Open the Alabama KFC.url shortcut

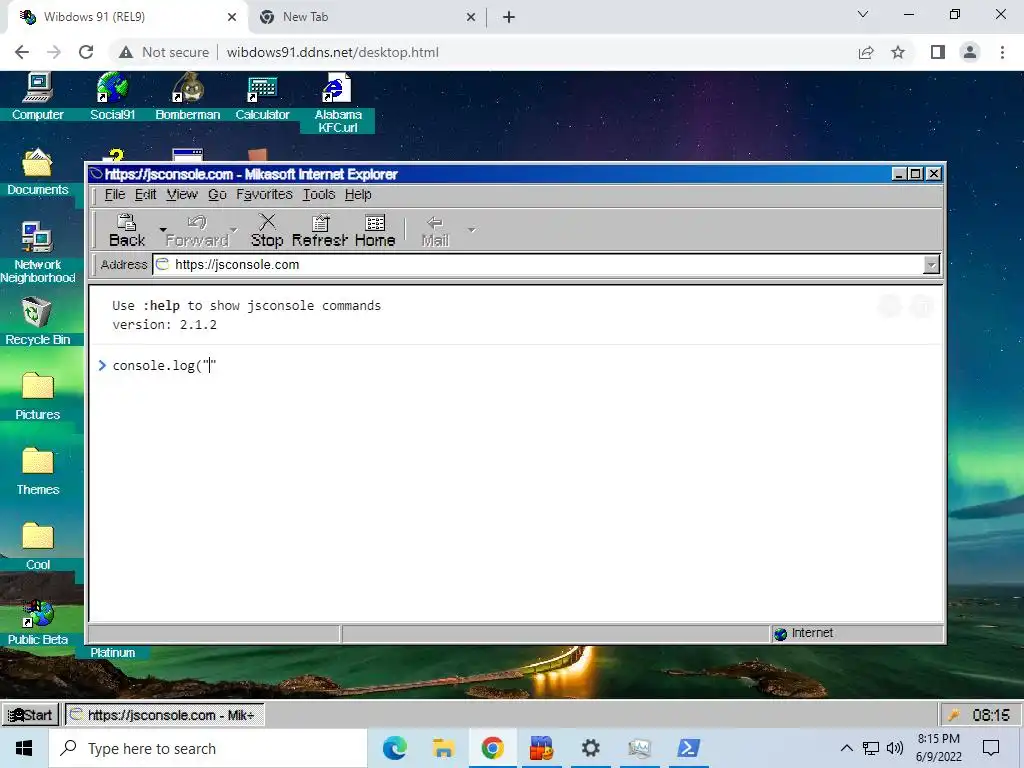[x=338, y=103]
